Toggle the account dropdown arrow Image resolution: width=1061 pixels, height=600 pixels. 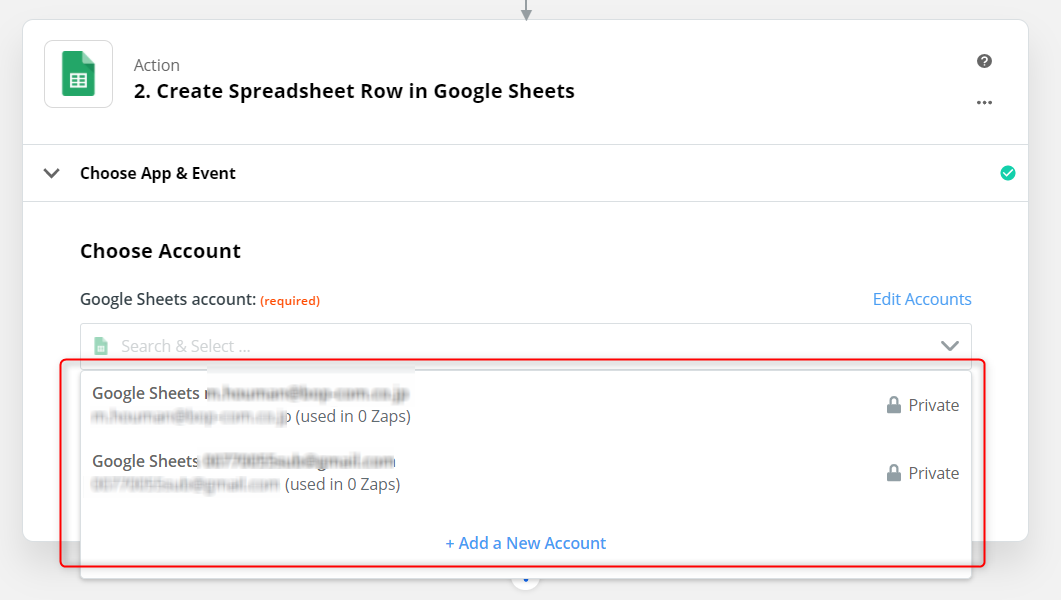coord(949,346)
